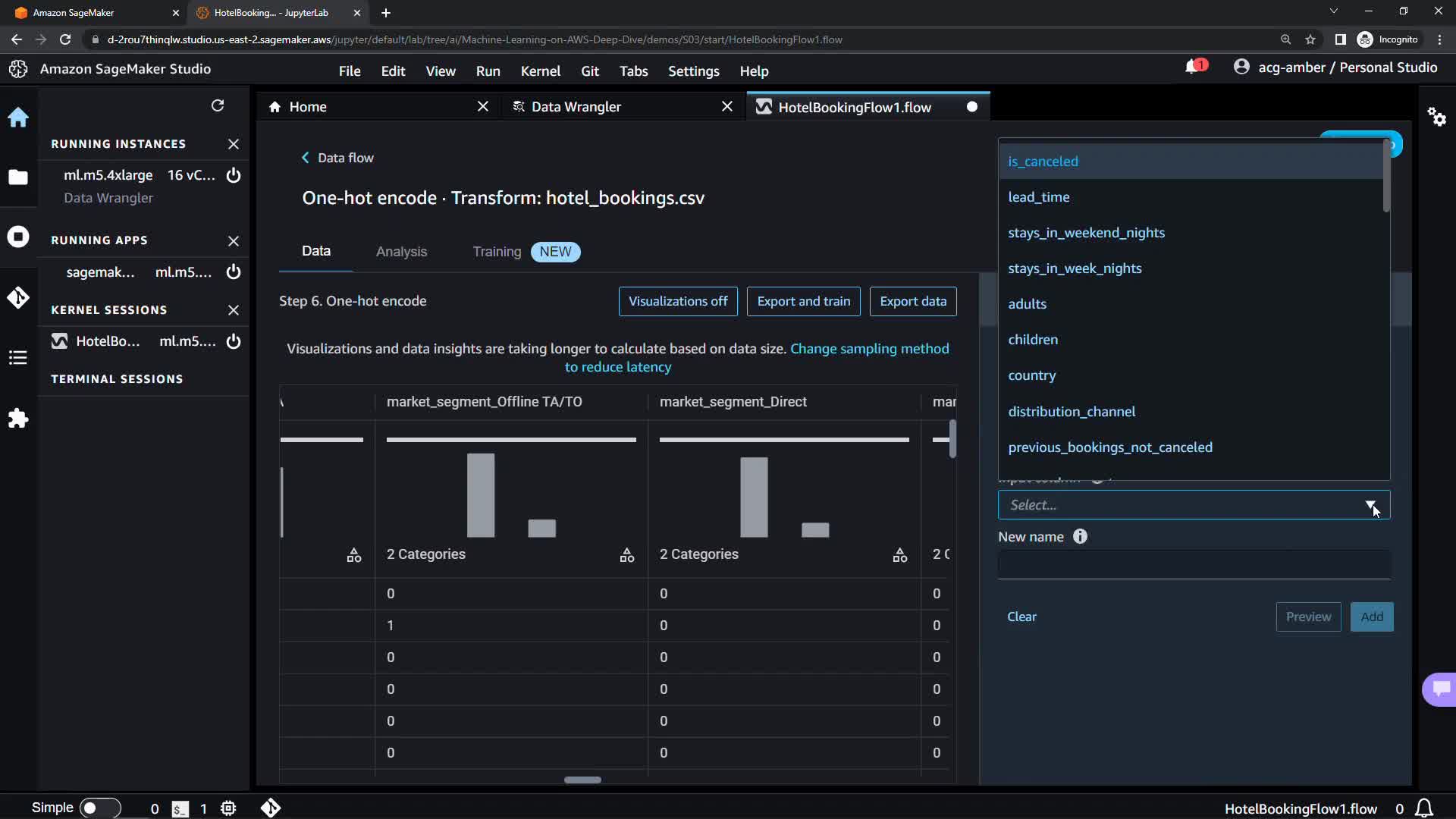The height and width of the screenshot is (819, 1456).
Task: Click Export and train button
Action: pyautogui.click(x=803, y=301)
